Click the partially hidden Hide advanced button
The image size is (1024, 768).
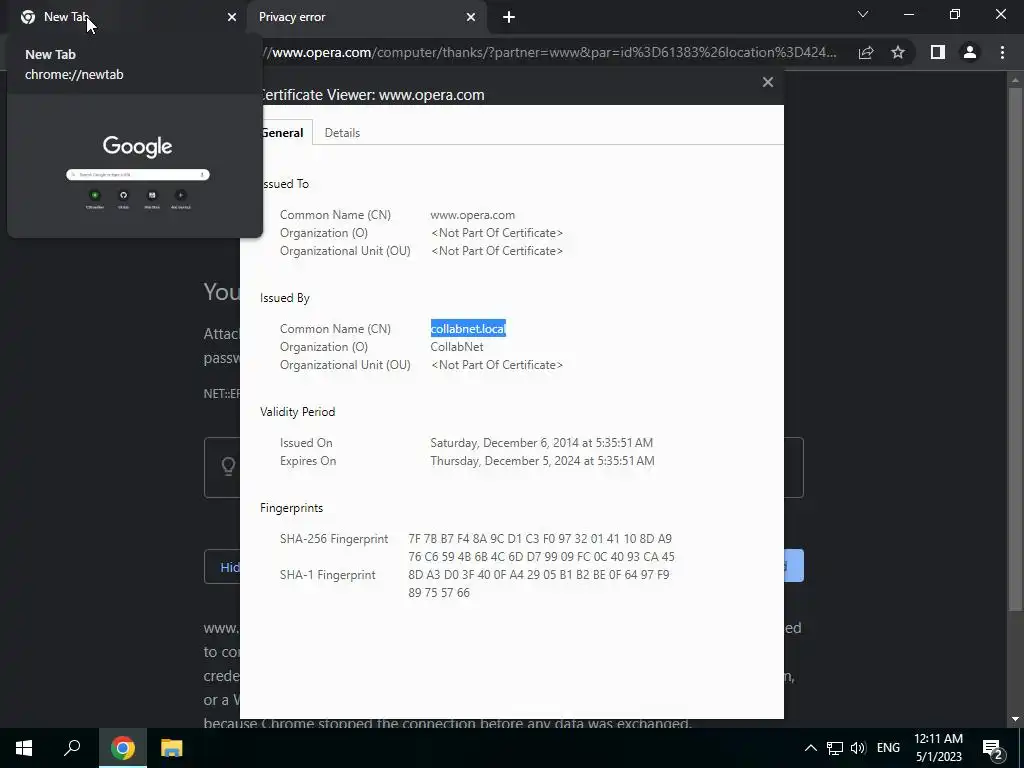222,567
